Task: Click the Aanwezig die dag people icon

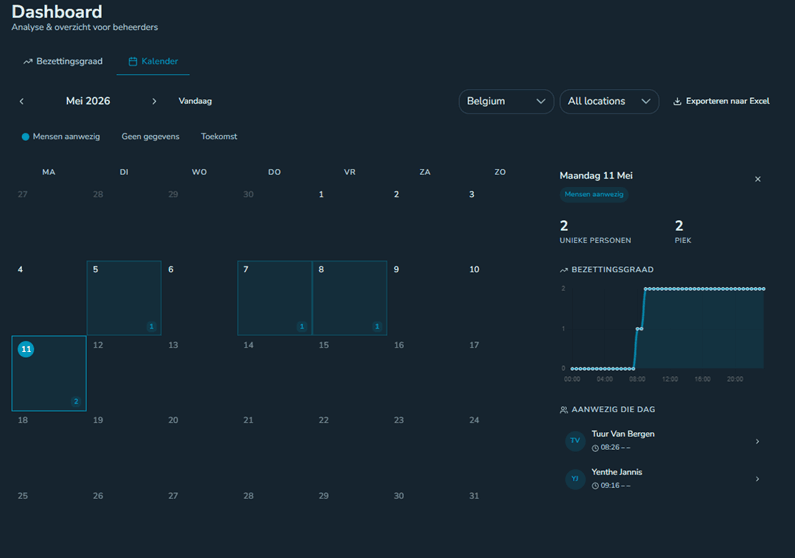Action: point(564,410)
